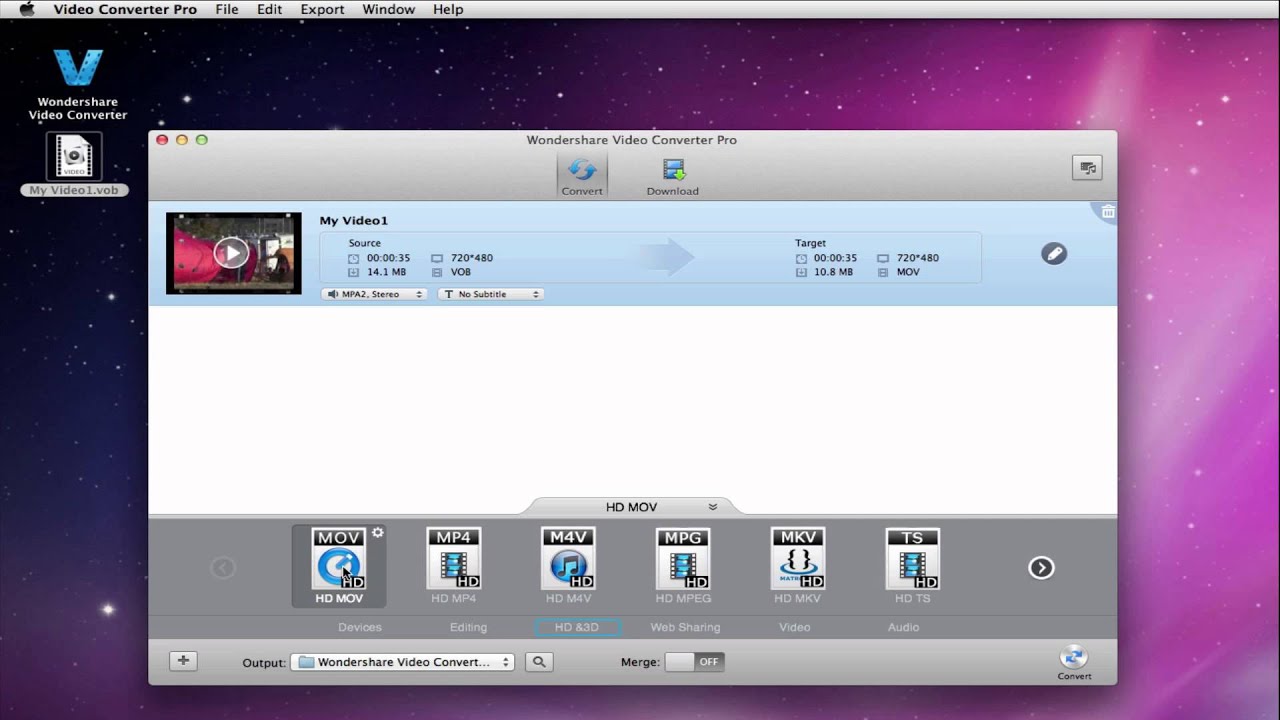Click the target format MOV text
Viewport: 1280px width, 720px height.
tap(908, 272)
